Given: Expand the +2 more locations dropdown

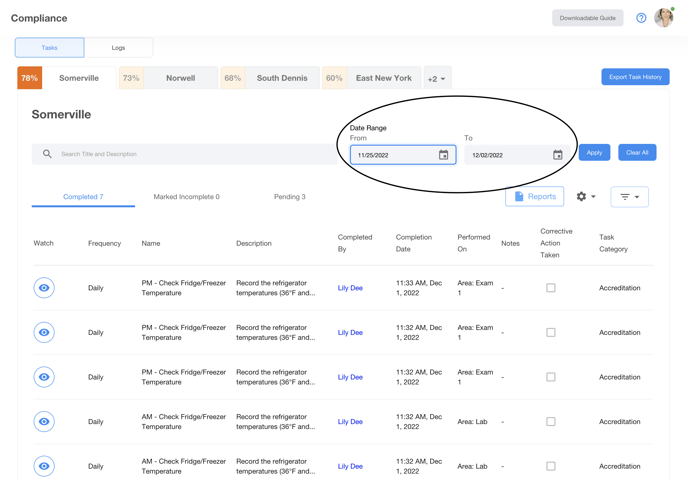Looking at the screenshot, I should (x=437, y=78).
